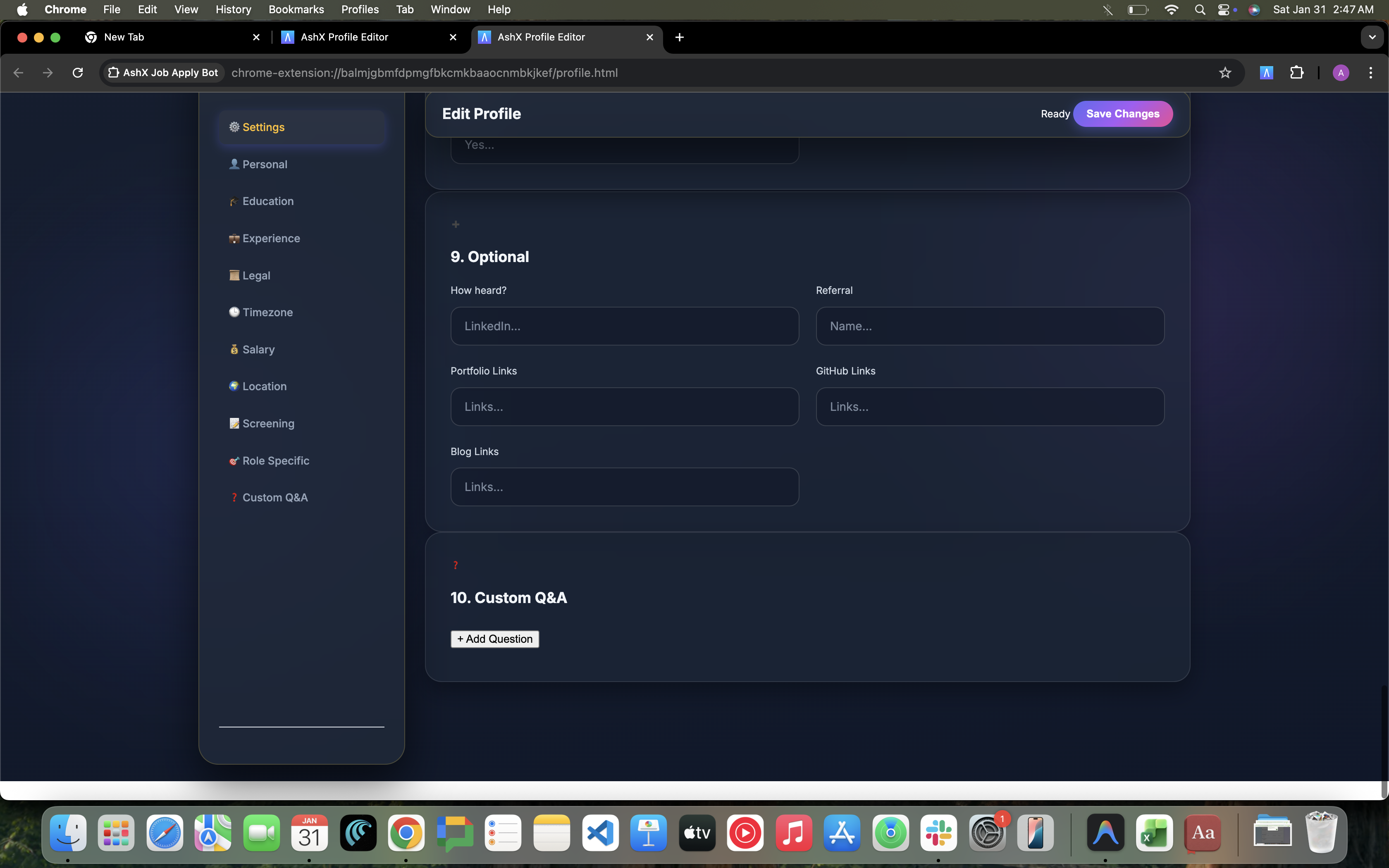Click the address bar URL
This screenshot has height=868, width=1389.
pyautogui.click(x=425, y=73)
